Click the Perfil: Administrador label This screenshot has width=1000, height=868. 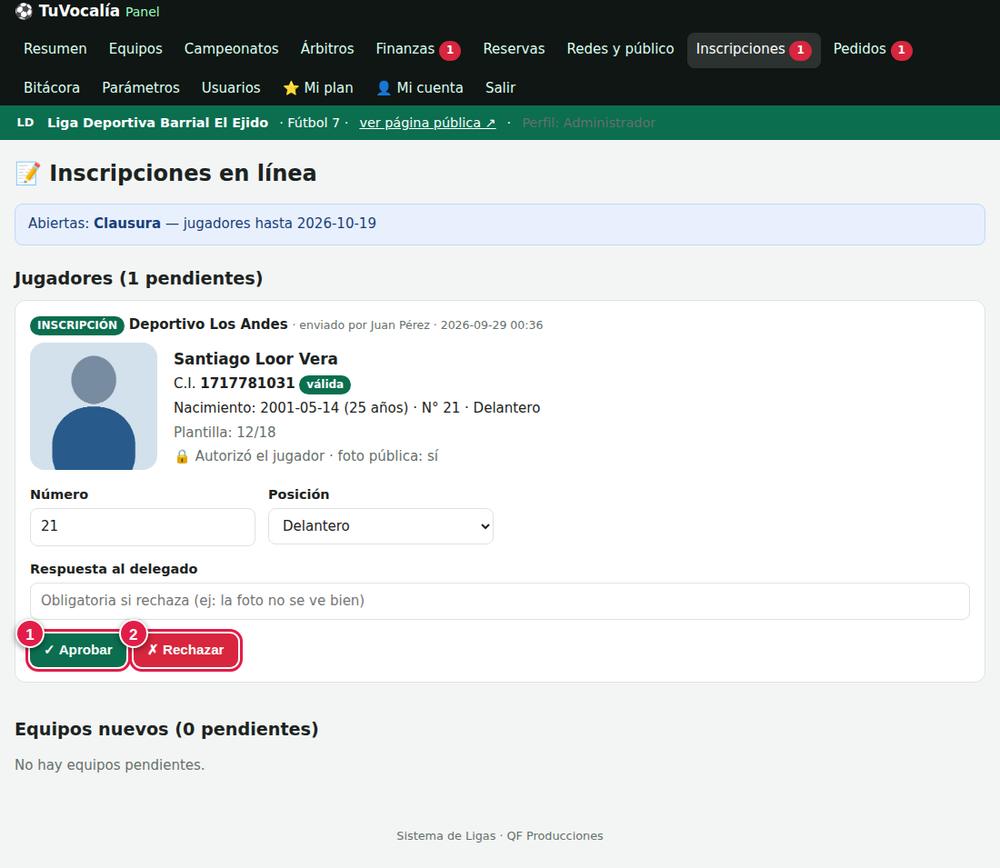coord(588,122)
